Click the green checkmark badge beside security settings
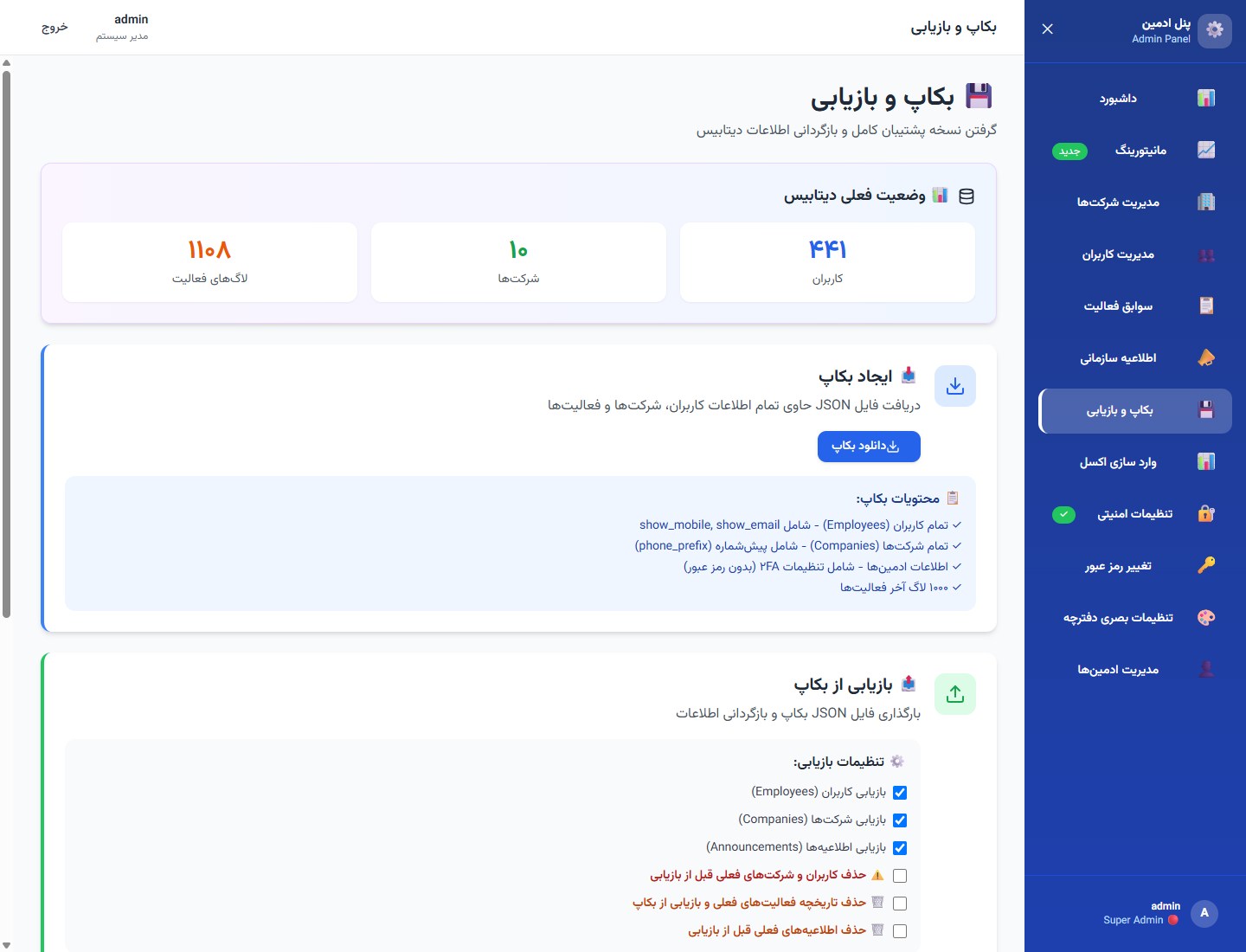1246x952 pixels. coord(1063,515)
